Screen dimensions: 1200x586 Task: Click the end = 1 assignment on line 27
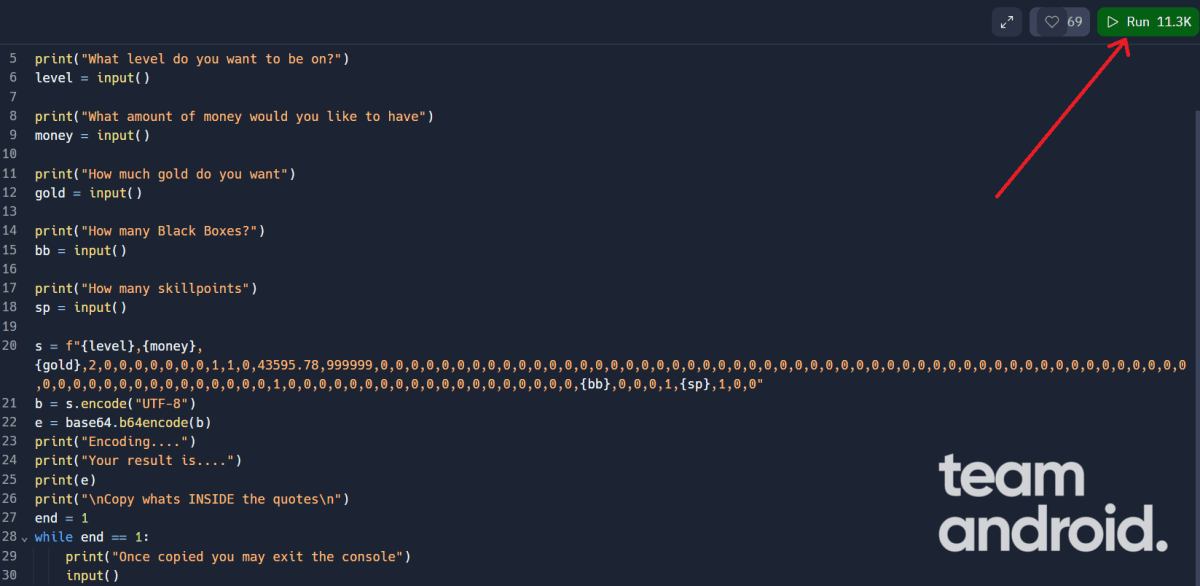(60, 518)
